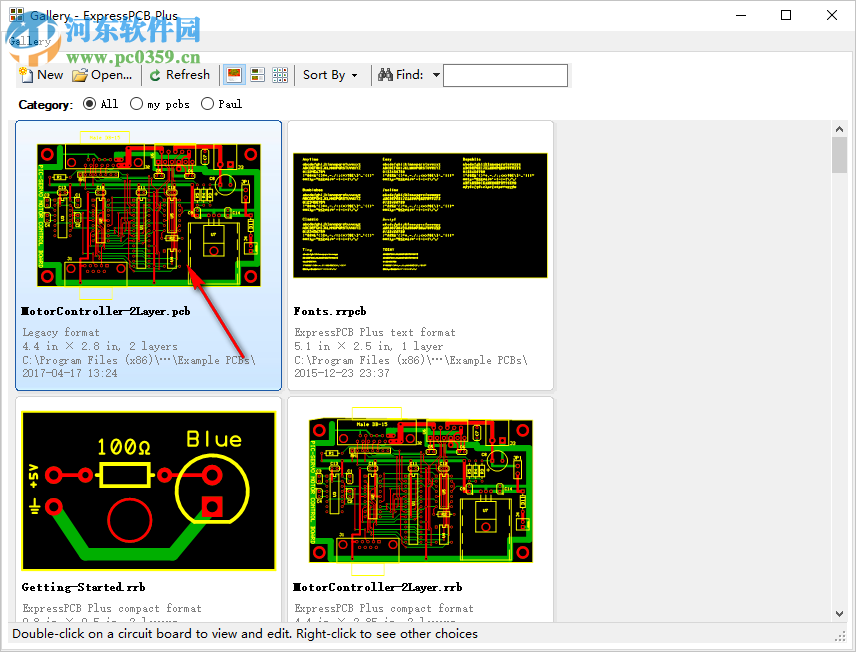Switch to the small grid view icon
The width and height of the screenshot is (856, 652).
(280, 74)
